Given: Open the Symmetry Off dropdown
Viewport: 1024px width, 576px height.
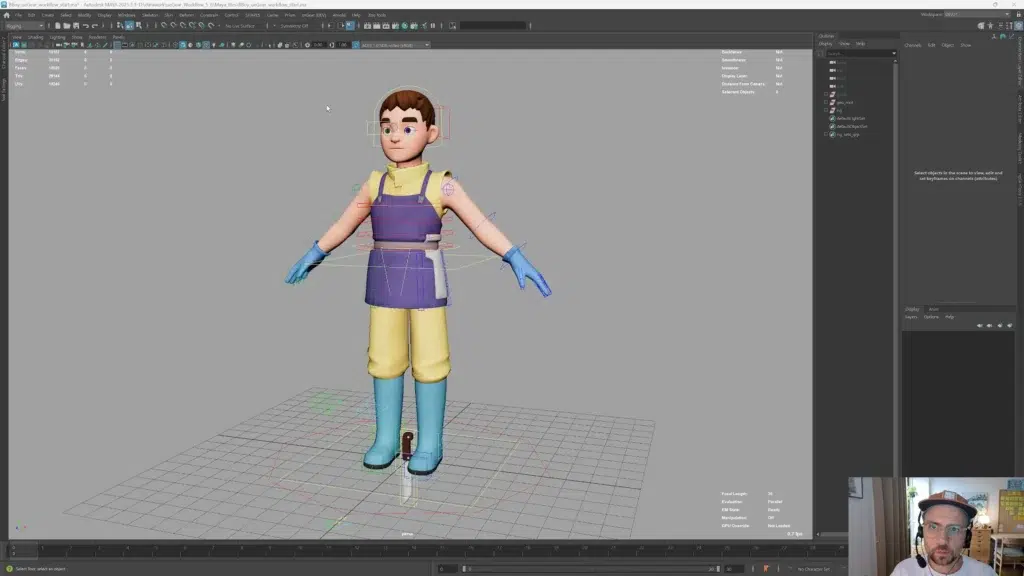Looking at the screenshot, I should (x=295, y=27).
